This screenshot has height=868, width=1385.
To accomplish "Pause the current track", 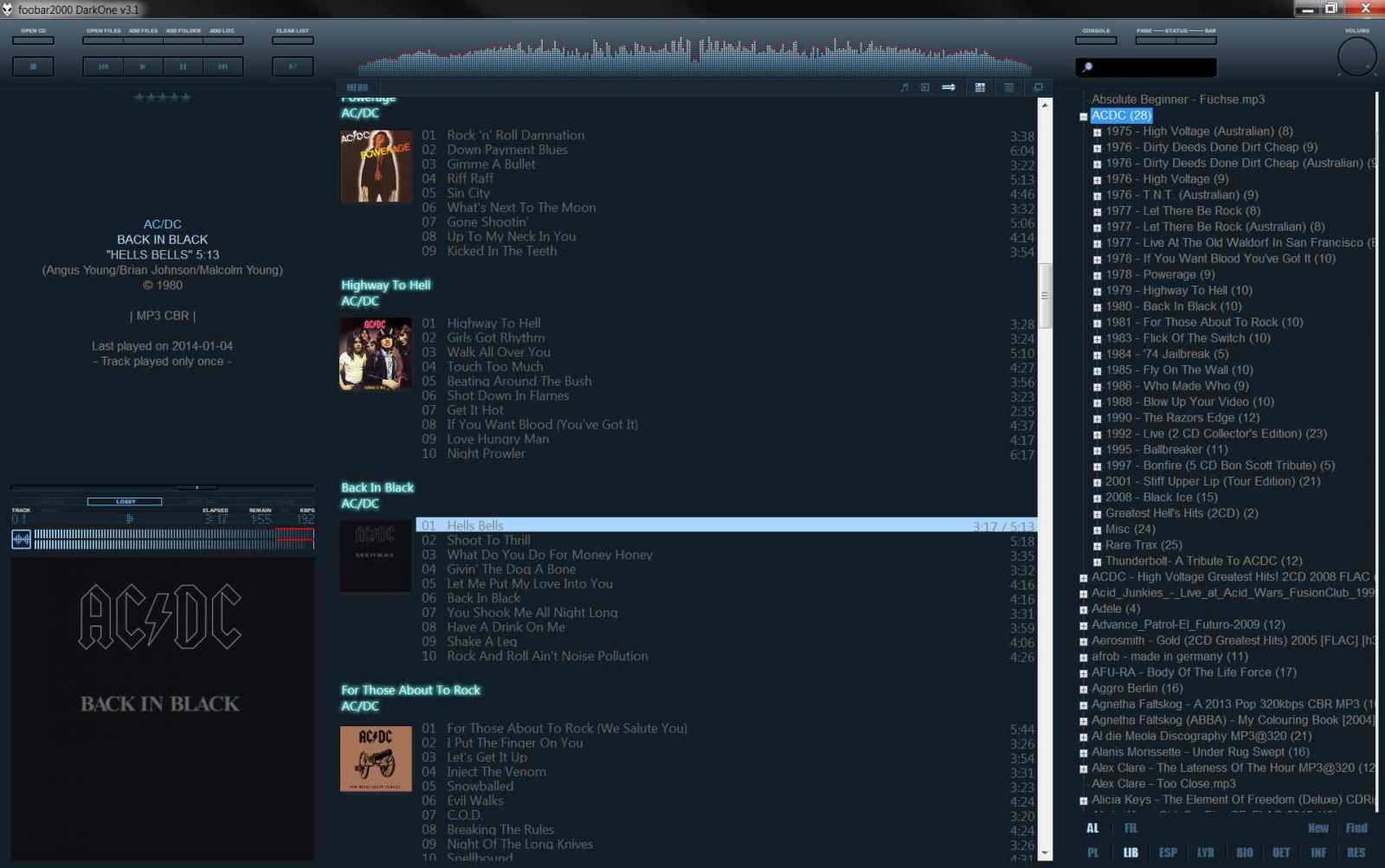I will 183,66.
